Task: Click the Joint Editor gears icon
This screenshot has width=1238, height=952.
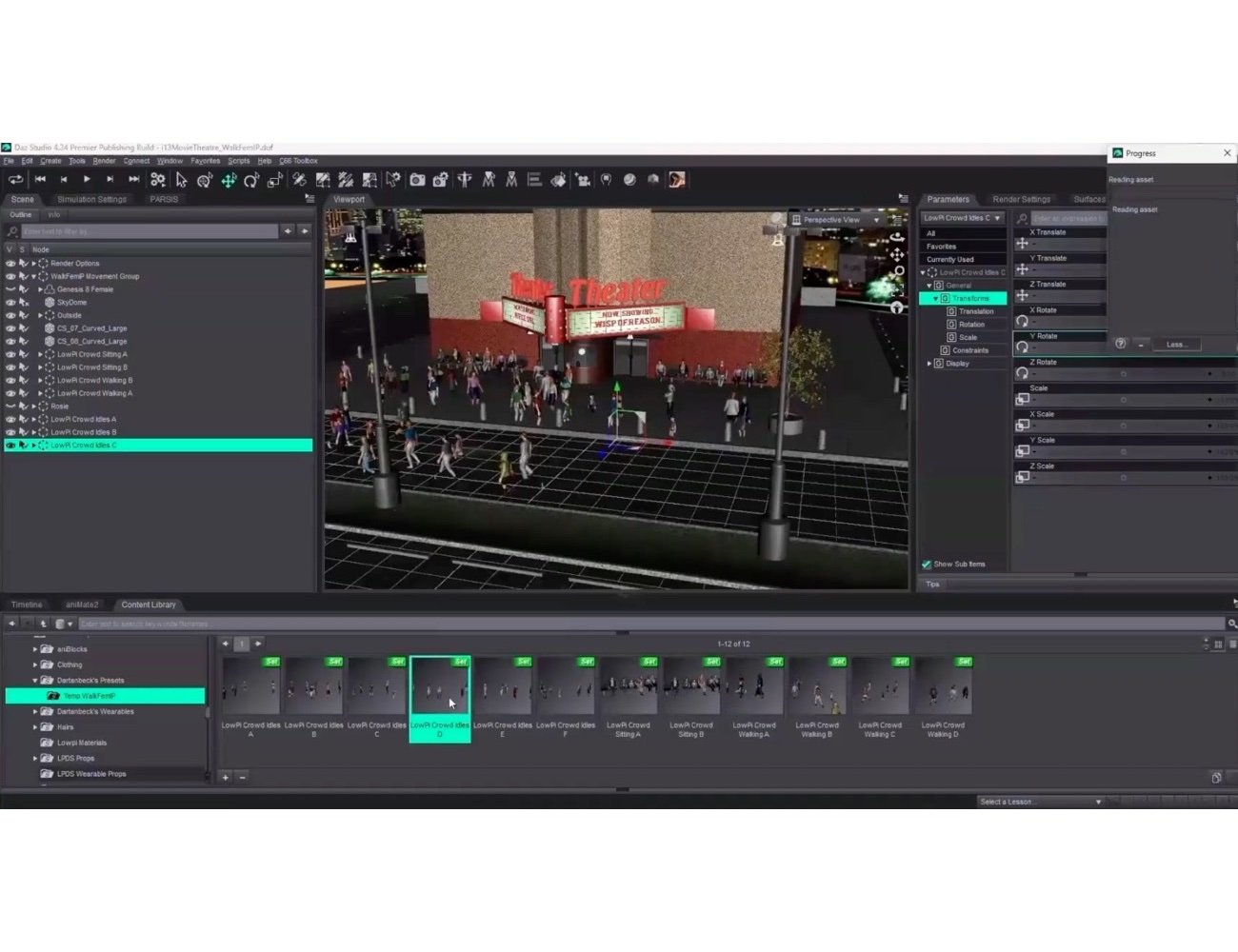Action: pos(158,180)
